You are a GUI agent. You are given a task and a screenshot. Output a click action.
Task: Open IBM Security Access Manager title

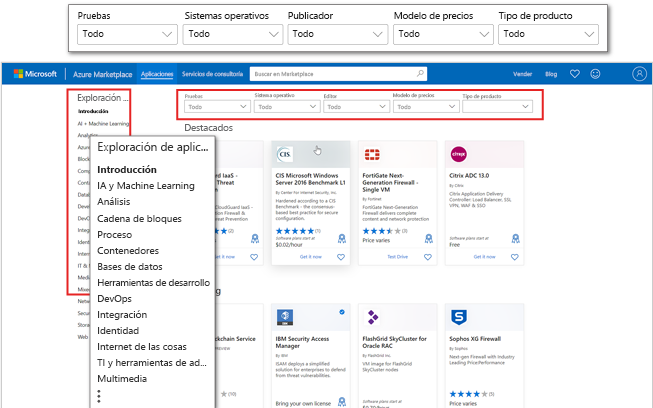pos(302,342)
